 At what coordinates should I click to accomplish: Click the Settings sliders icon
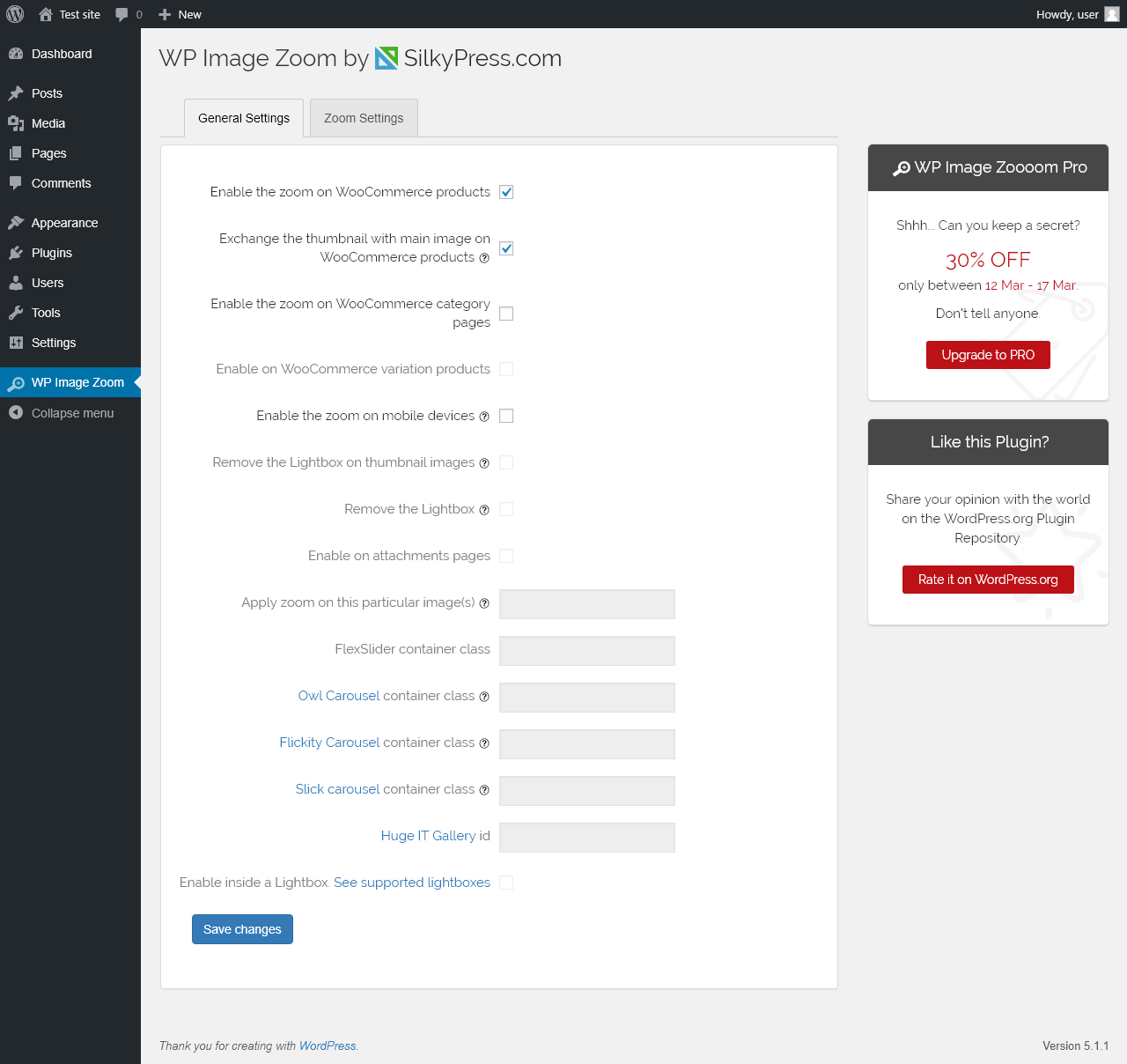pos(16,343)
